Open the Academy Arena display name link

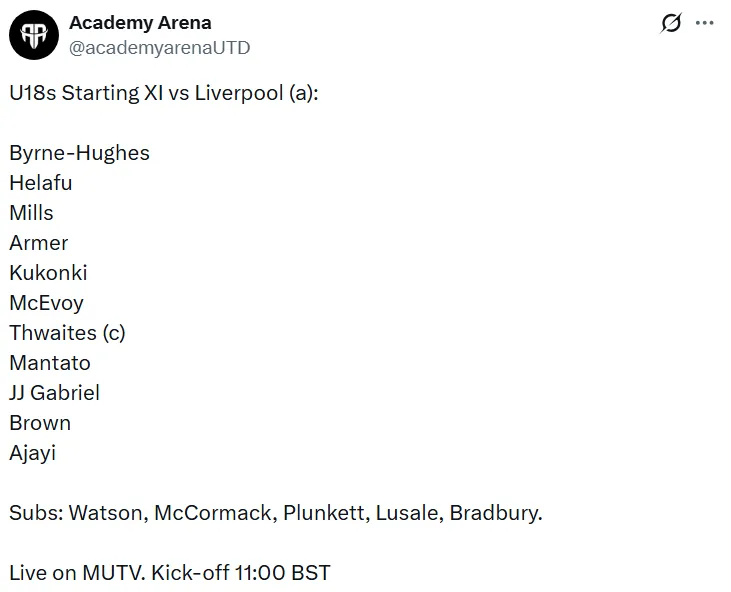coord(140,23)
